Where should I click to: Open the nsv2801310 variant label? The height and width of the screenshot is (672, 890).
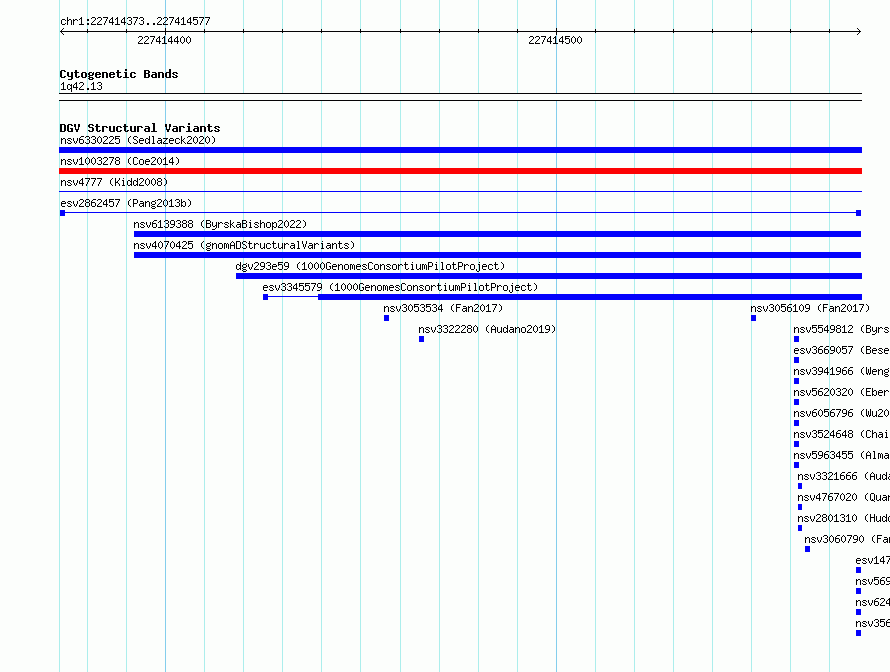843,518
